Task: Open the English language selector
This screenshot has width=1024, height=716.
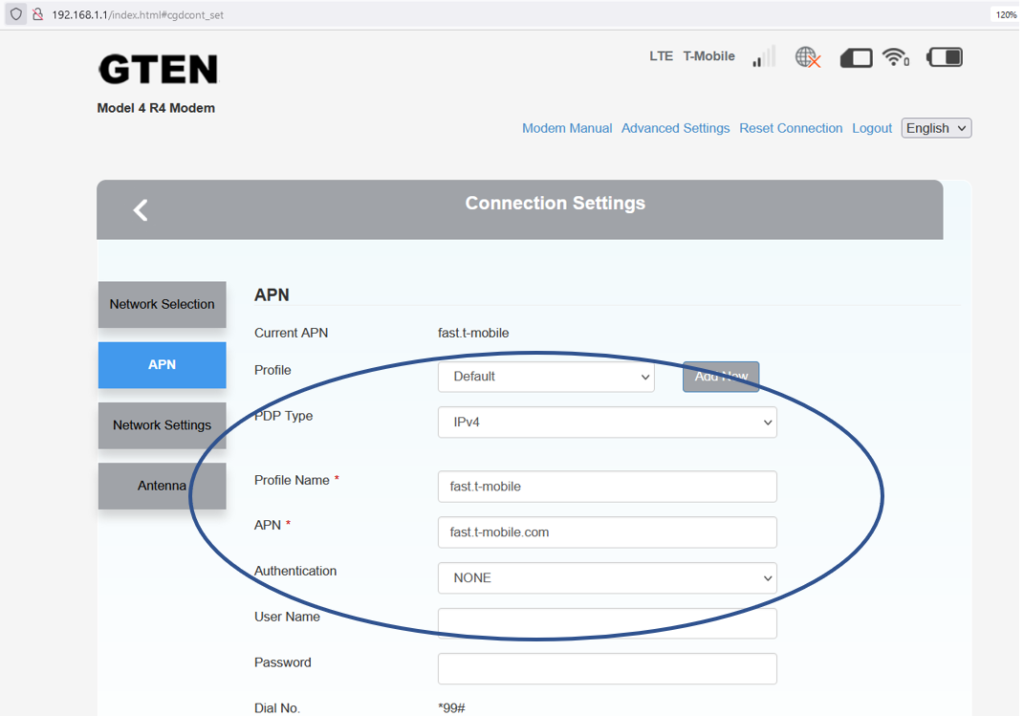Action: tap(935, 128)
